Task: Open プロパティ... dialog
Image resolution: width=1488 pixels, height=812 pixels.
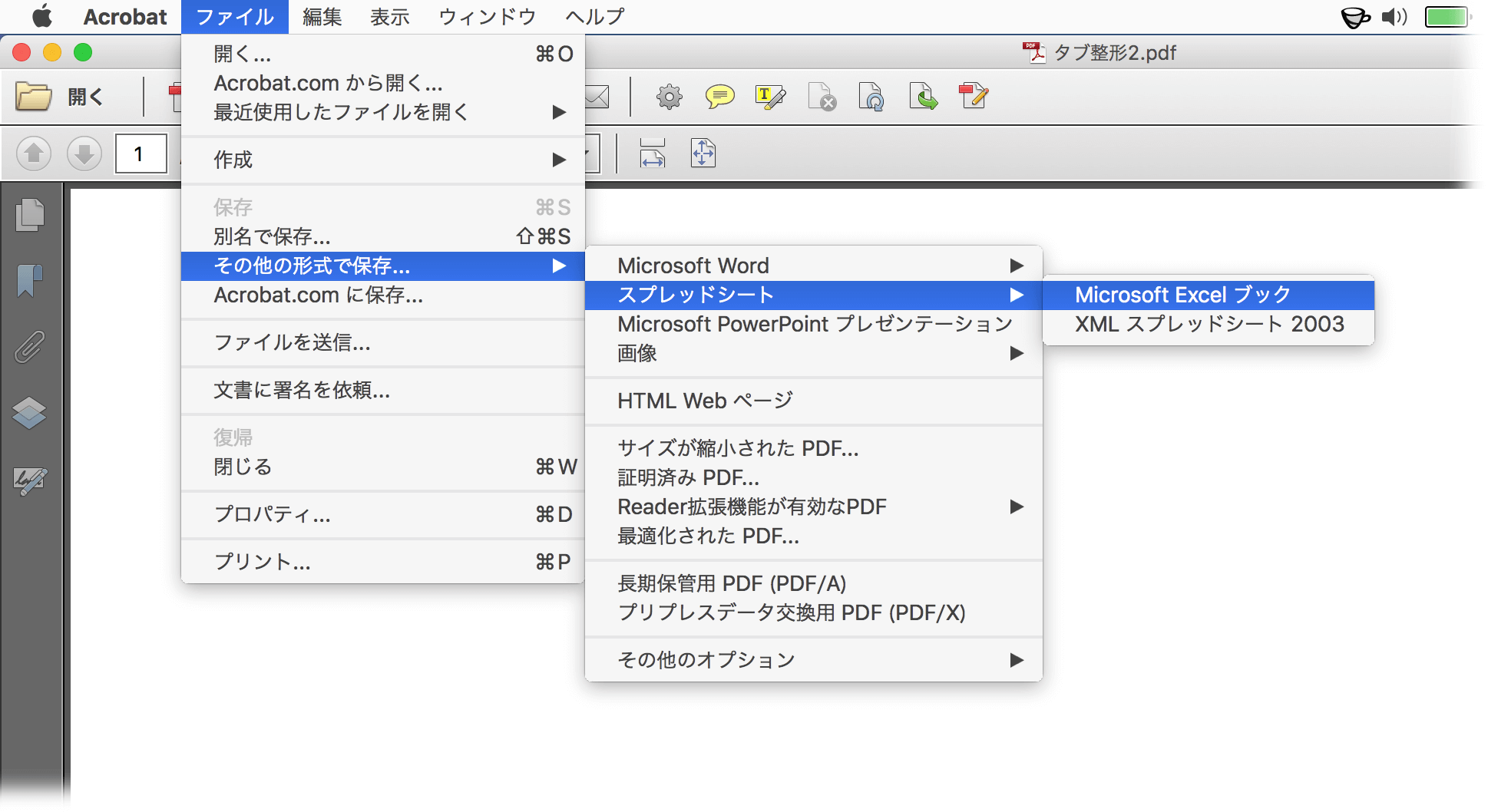Action: pos(382,514)
